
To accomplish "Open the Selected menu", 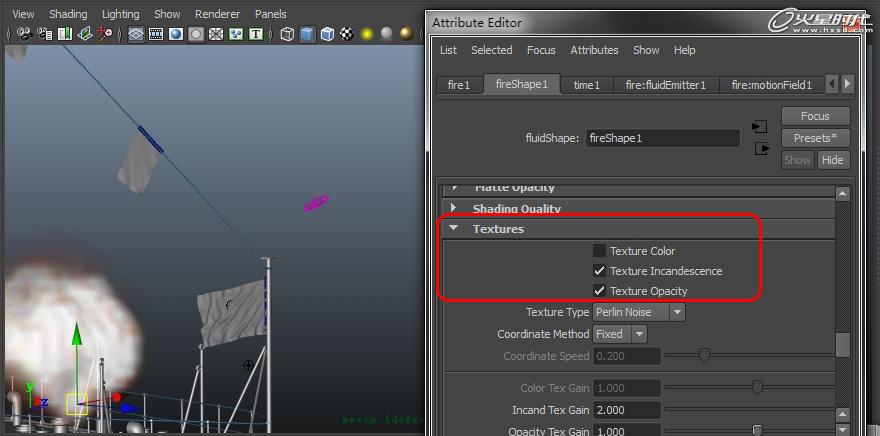I will pos(492,50).
